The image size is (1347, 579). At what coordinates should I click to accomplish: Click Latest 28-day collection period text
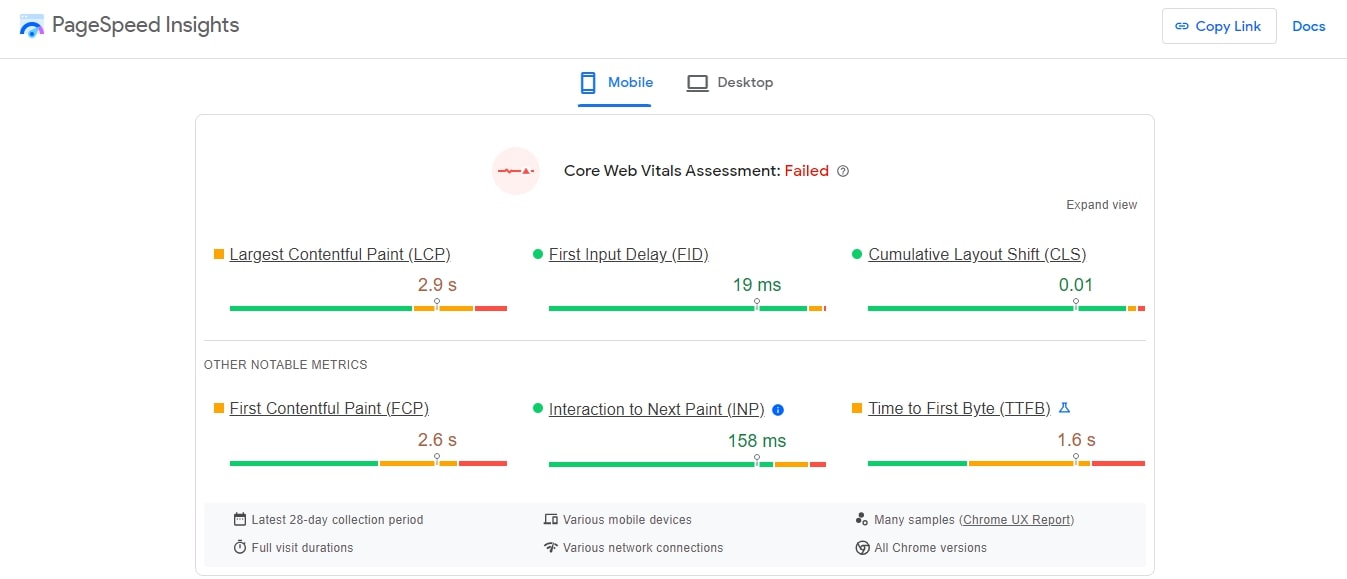pos(337,520)
